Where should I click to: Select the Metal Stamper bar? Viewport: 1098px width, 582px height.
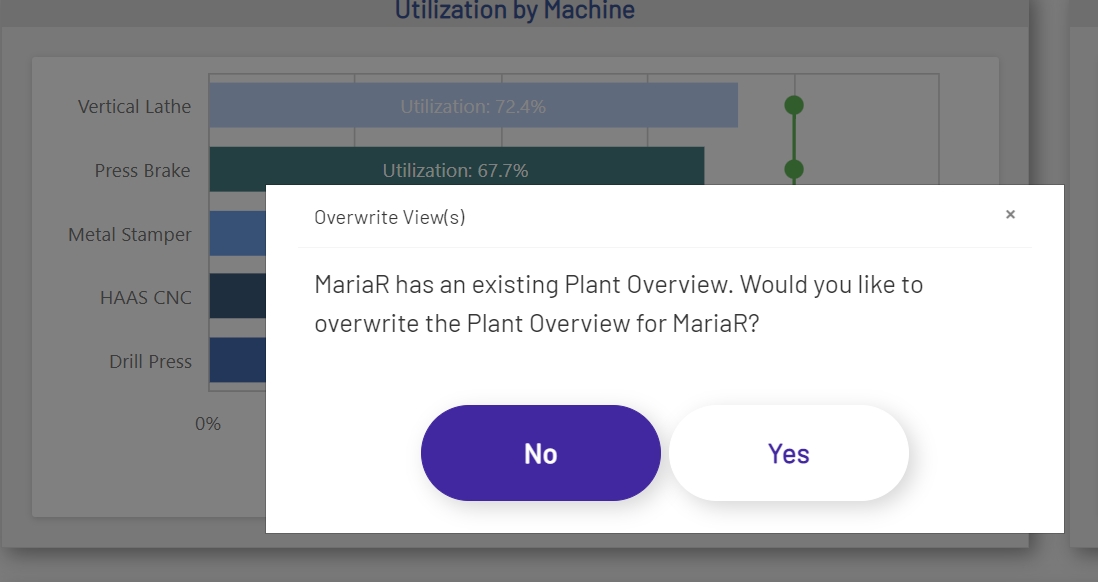[237, 234]
